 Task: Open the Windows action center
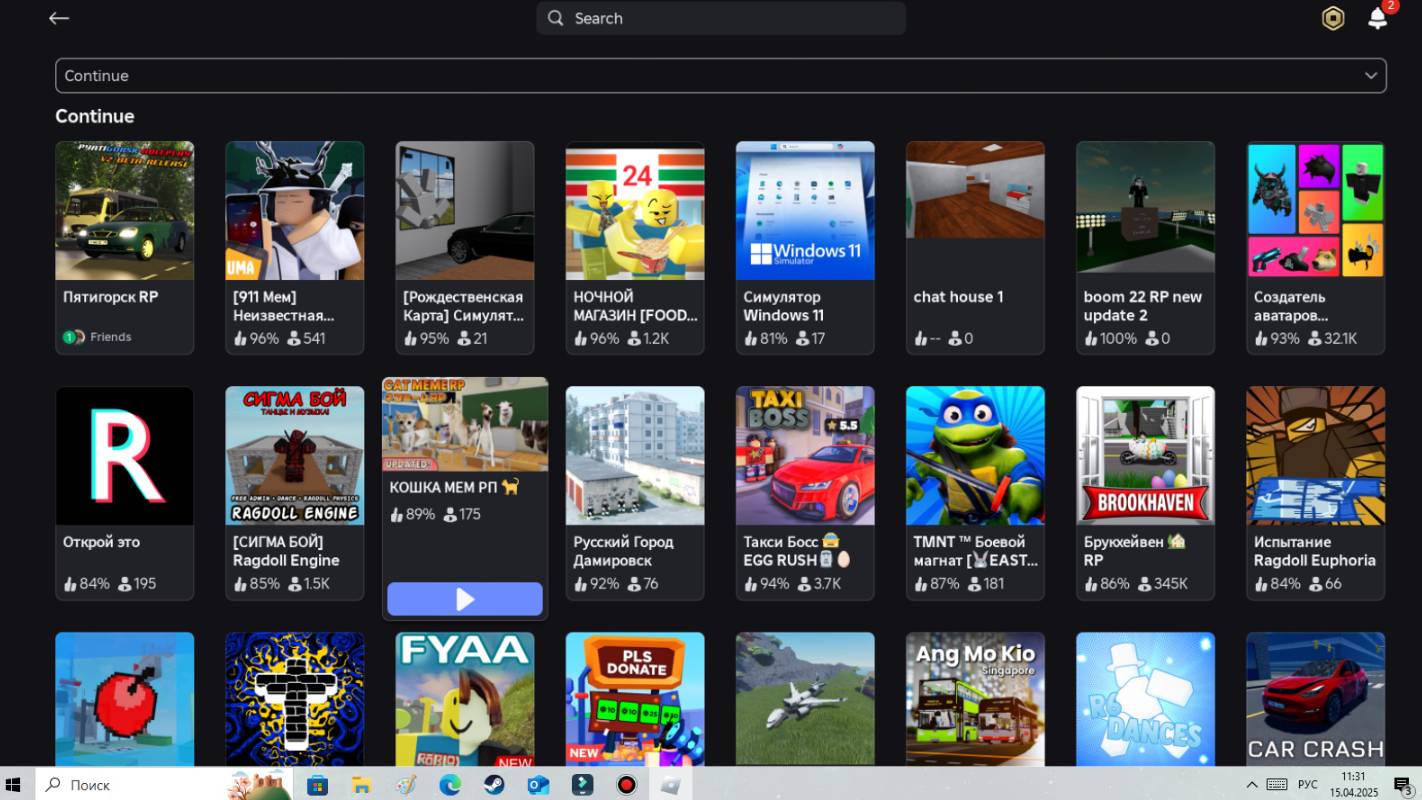pyautogui.click(x=1403, y=785)
